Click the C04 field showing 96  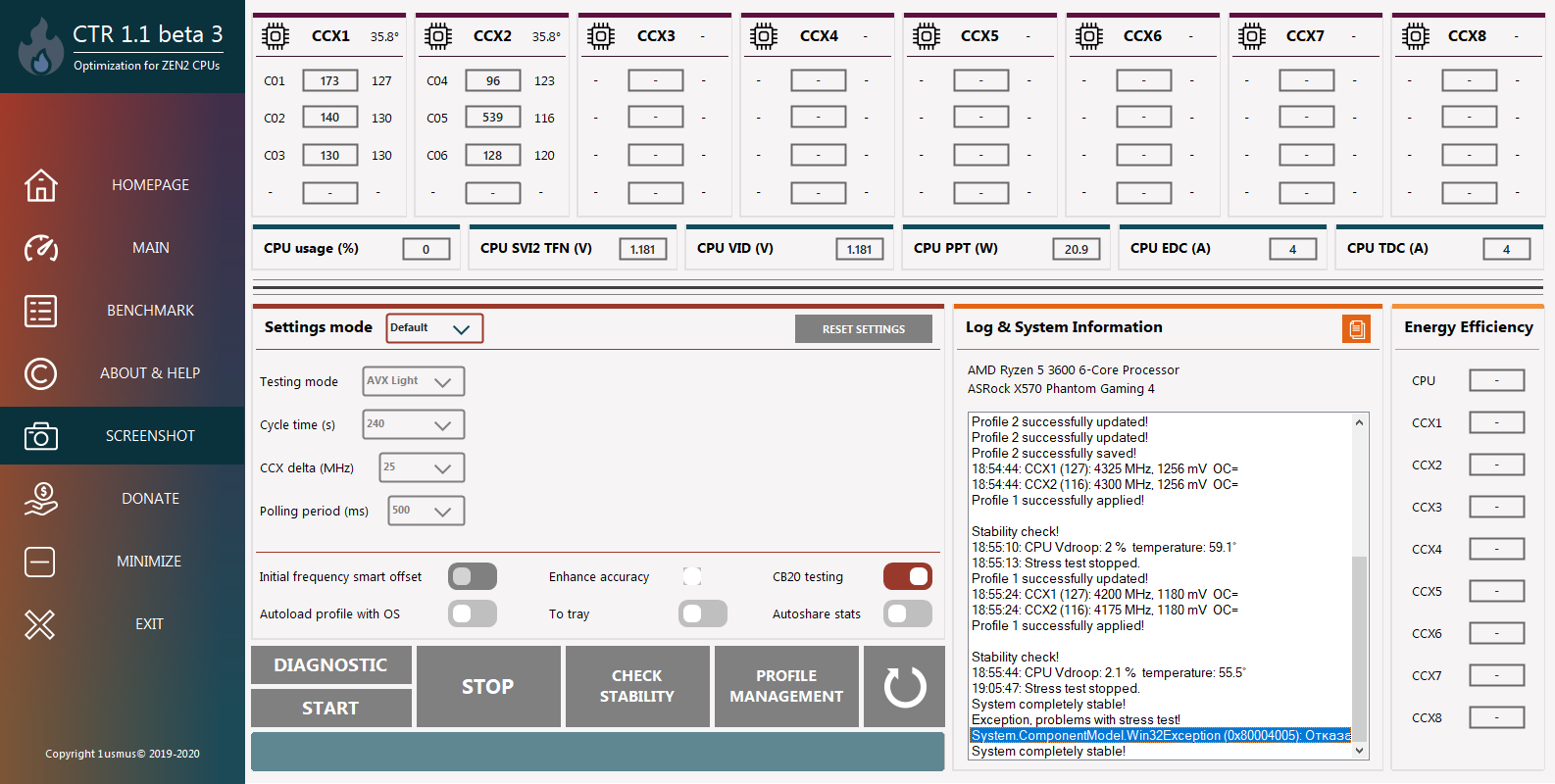pos(493,80)
